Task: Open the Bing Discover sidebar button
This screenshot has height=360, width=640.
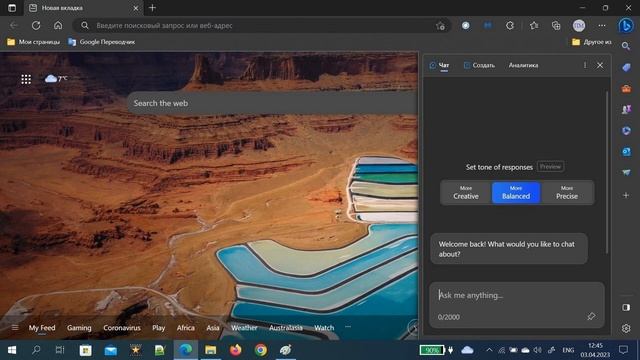Action: [x=626, y=25]
